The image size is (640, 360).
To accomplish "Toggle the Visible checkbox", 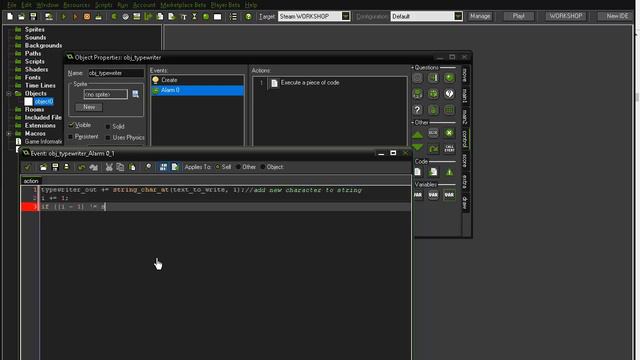I will (x=71, y=124).
